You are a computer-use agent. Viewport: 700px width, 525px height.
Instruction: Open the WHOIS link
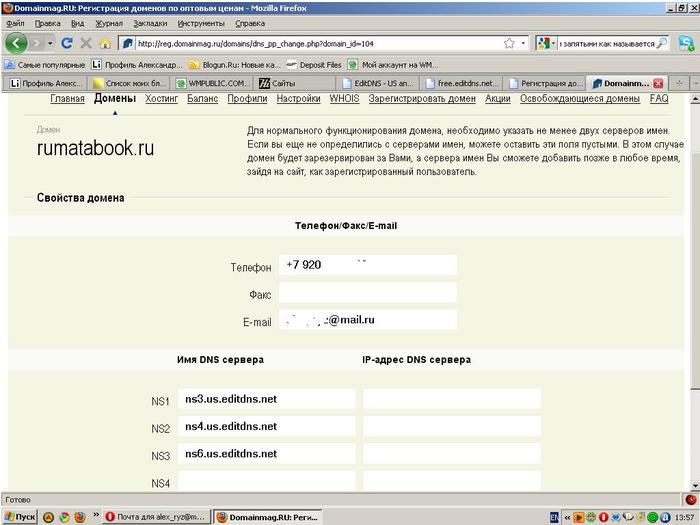point(344,99)
